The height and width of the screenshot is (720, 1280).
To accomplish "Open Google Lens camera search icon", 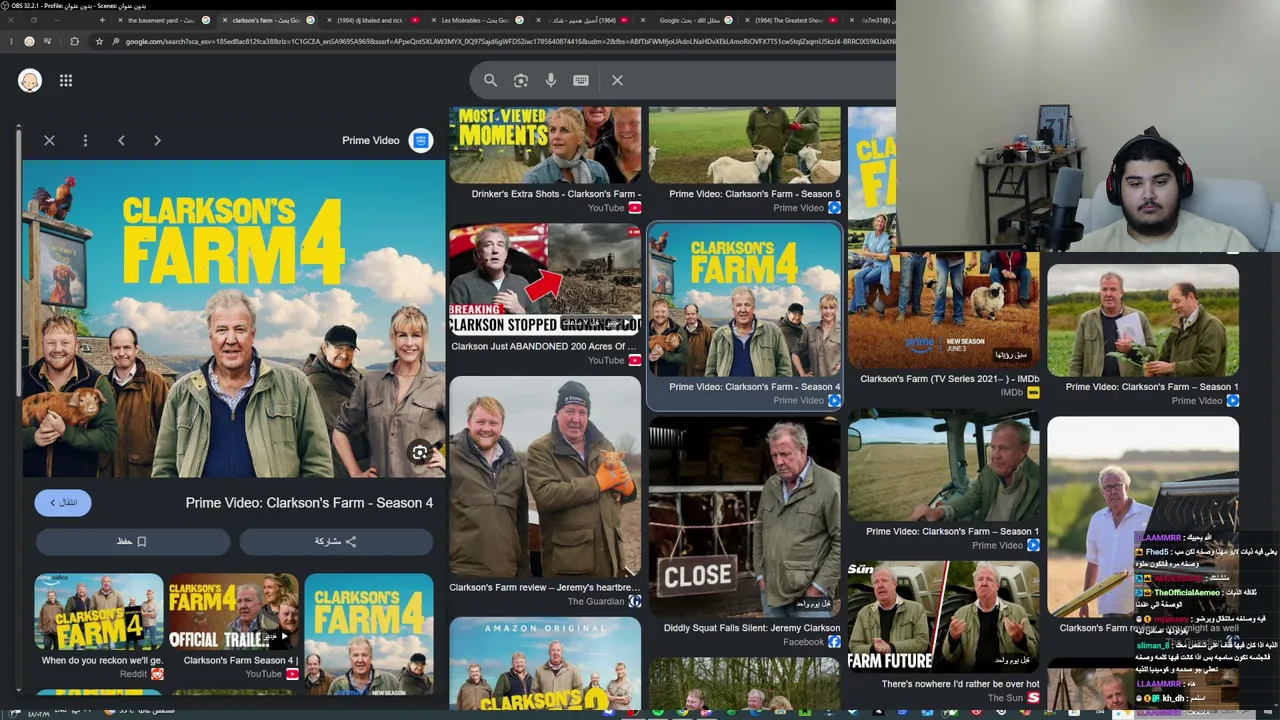I will (x=521, y=80).
